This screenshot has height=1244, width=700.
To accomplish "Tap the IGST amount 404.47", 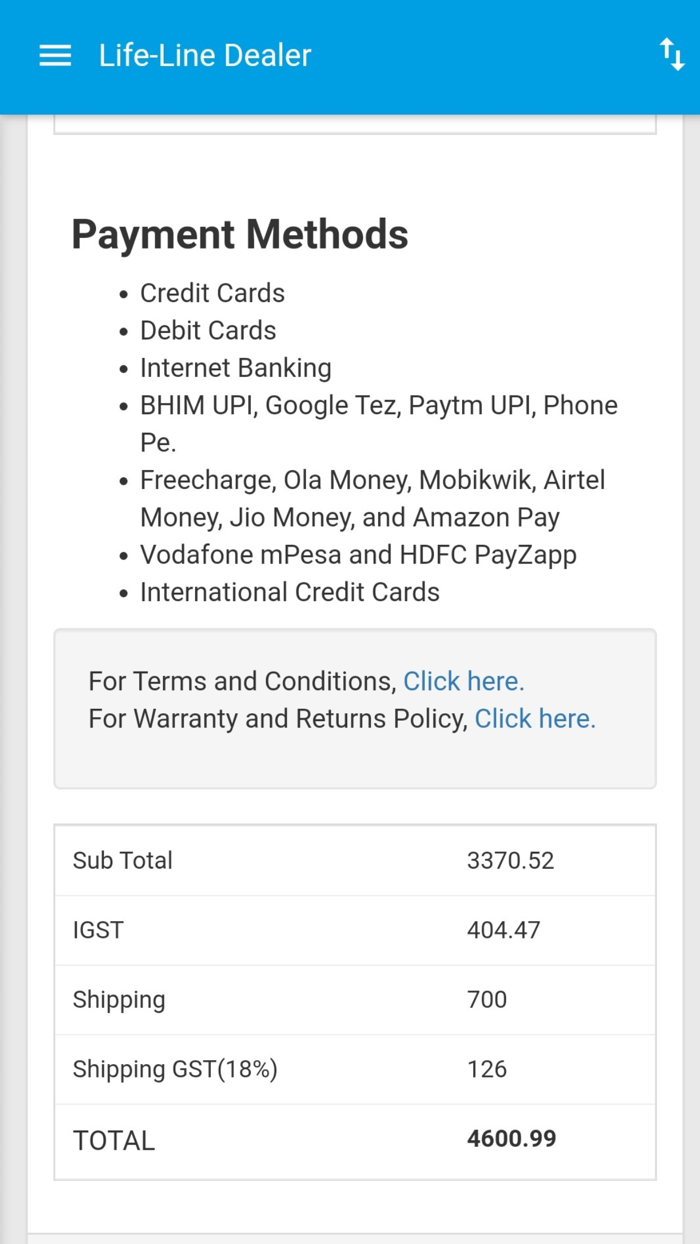I will (503, 930).
